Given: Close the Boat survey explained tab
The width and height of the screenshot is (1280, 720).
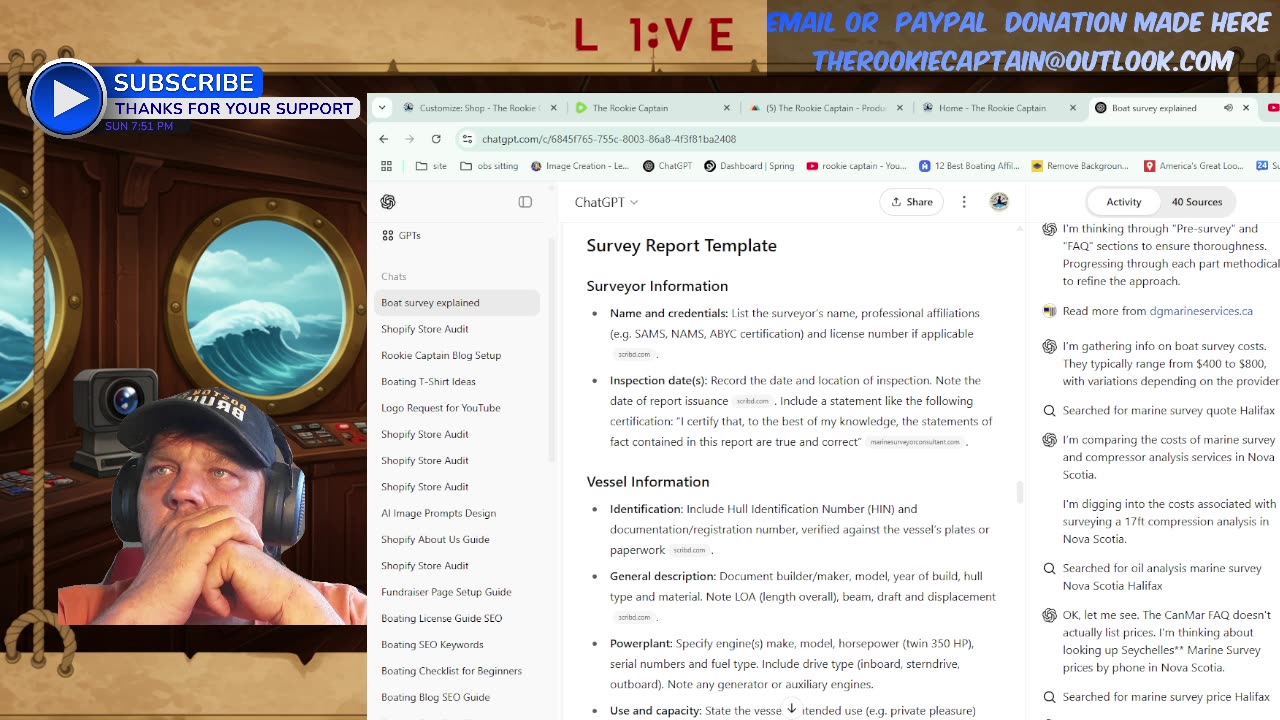Looking at the screenshot, I should pos(1246,108).
